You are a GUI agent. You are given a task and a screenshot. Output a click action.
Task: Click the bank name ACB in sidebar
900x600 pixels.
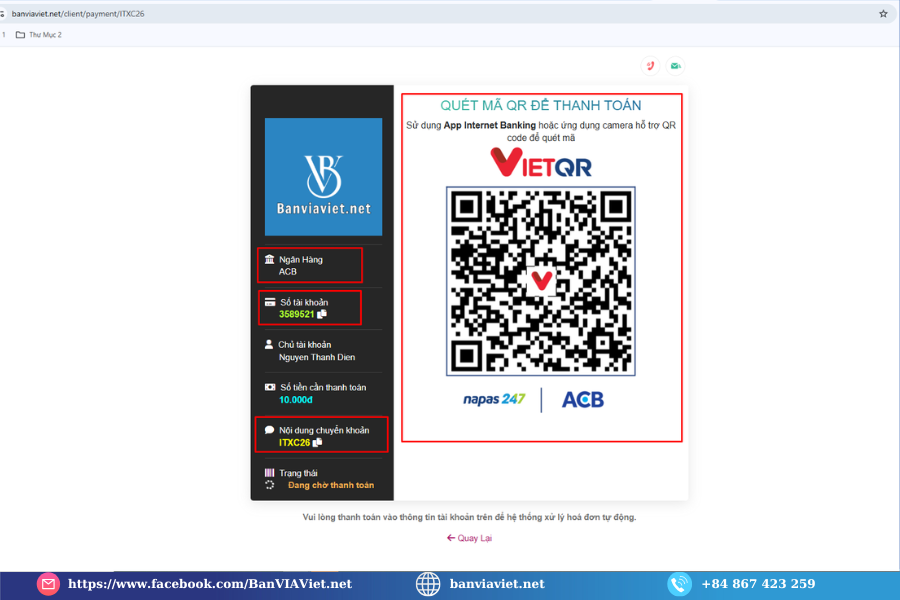[x=288, y=272]
